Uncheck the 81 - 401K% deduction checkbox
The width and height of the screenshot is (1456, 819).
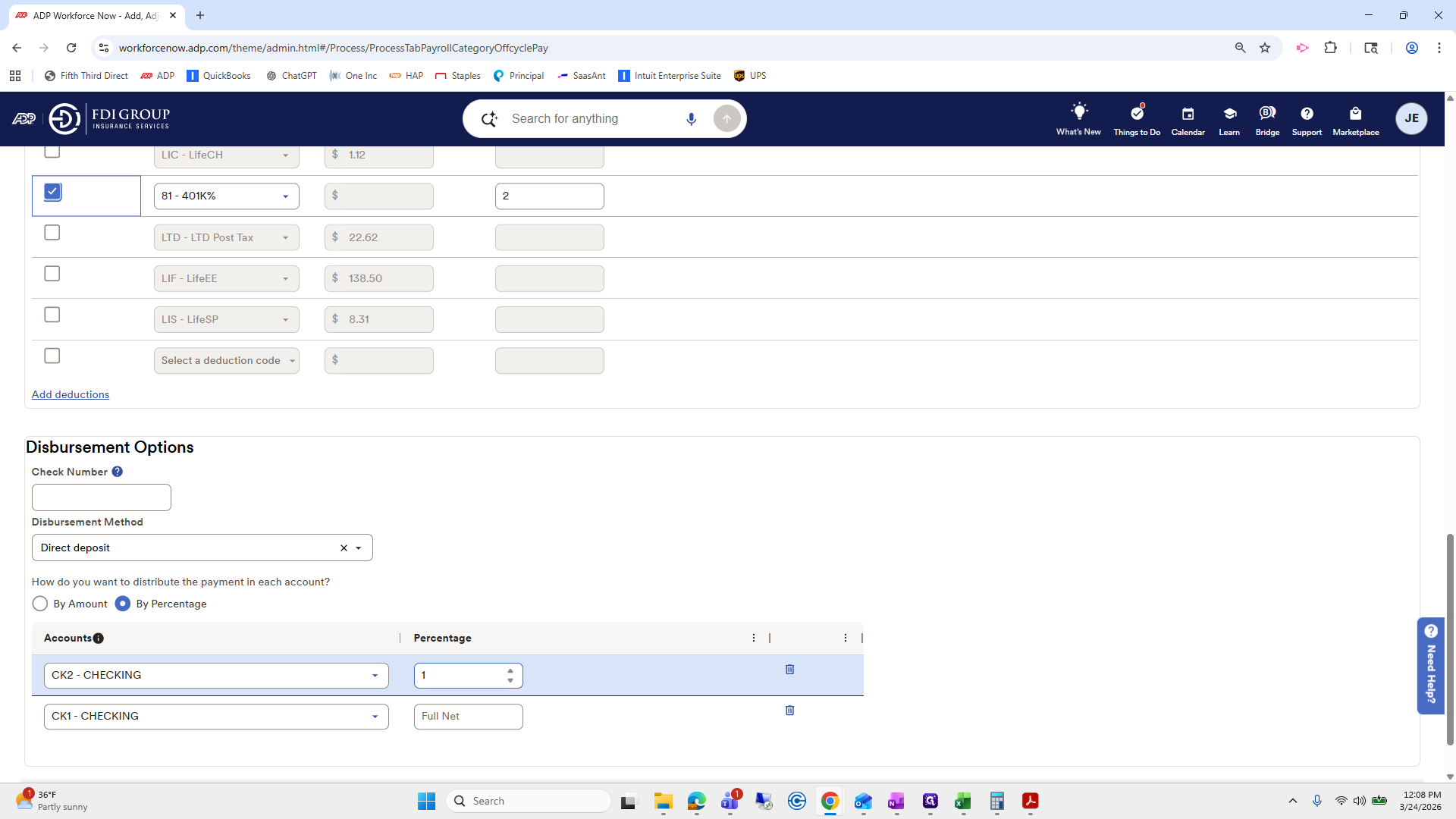point(52,192)
